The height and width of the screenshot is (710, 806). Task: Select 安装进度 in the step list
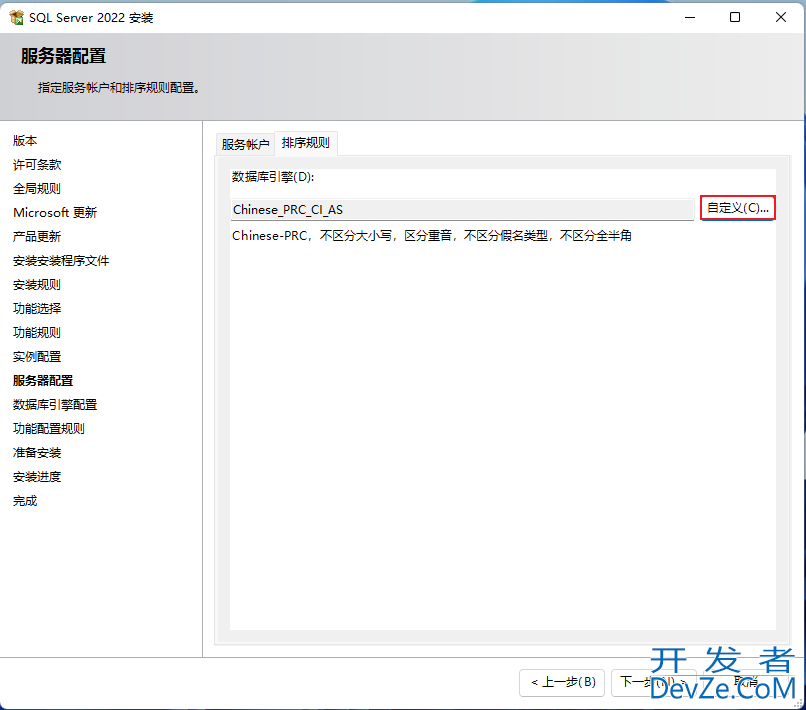tap(37, 477)
